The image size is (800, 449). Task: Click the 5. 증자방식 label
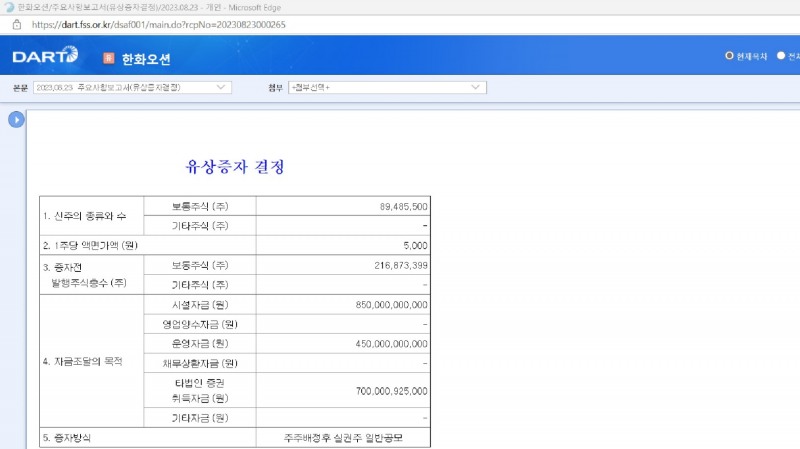tap(67, 438)
